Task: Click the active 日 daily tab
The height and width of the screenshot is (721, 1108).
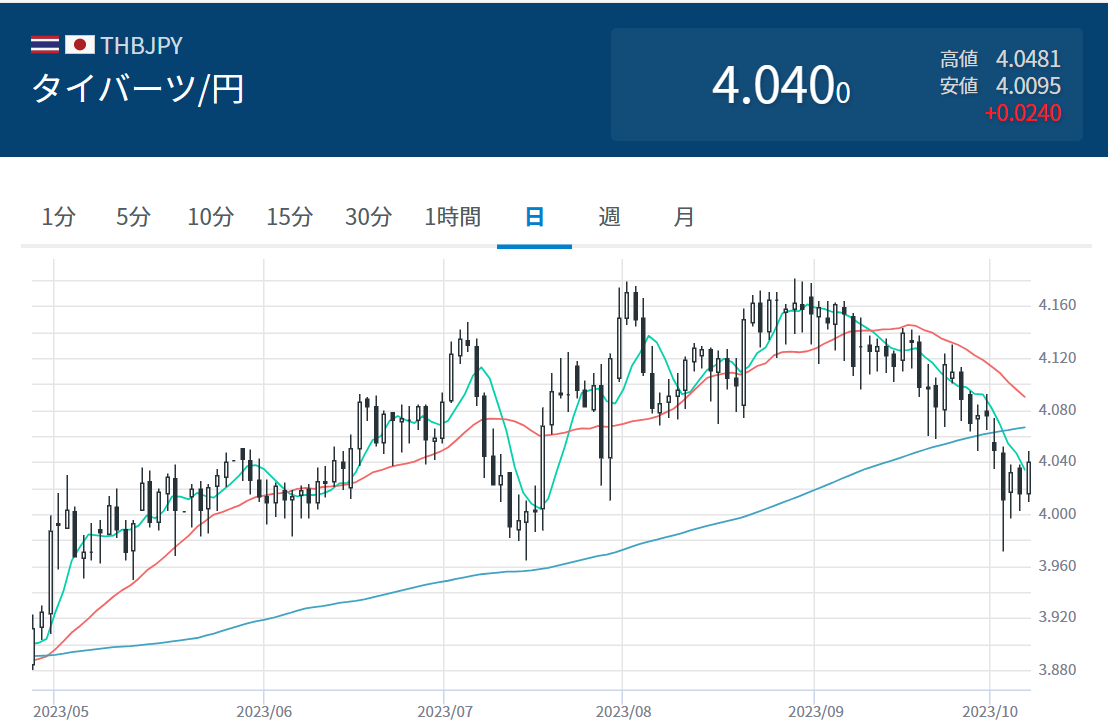Action: point(535,217)
